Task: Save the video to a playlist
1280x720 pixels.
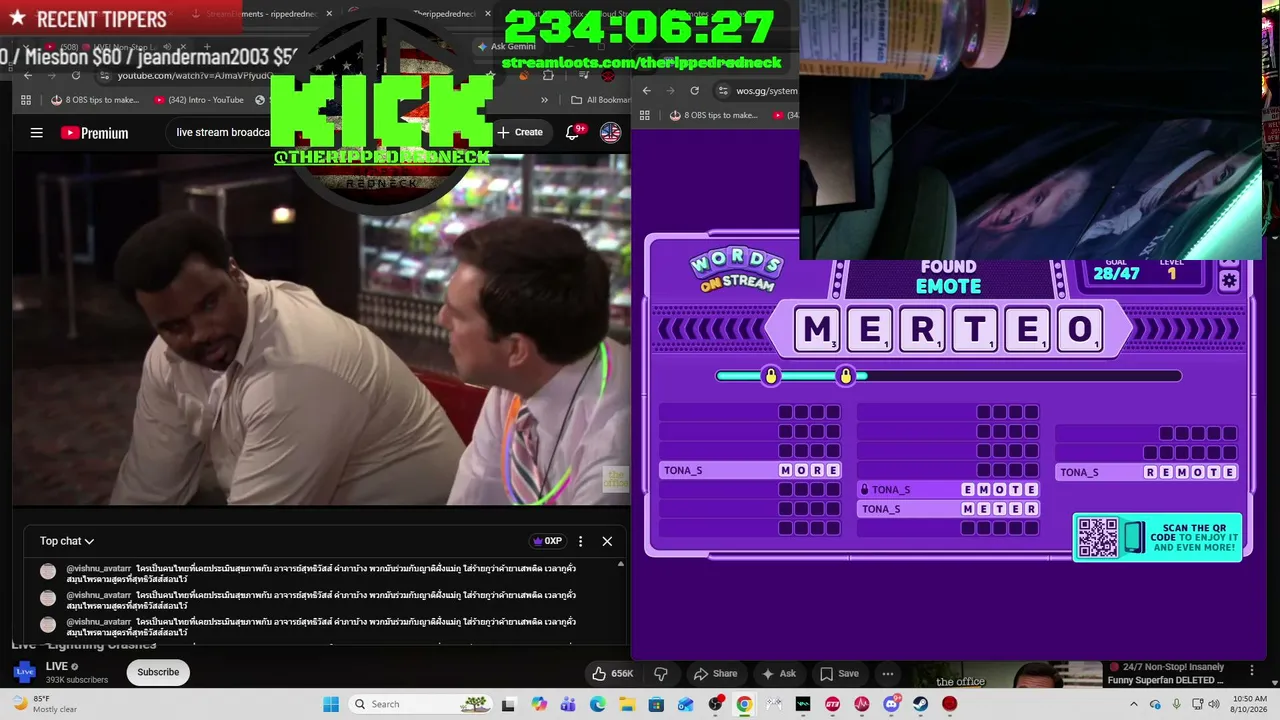Action: coord(840,673)
